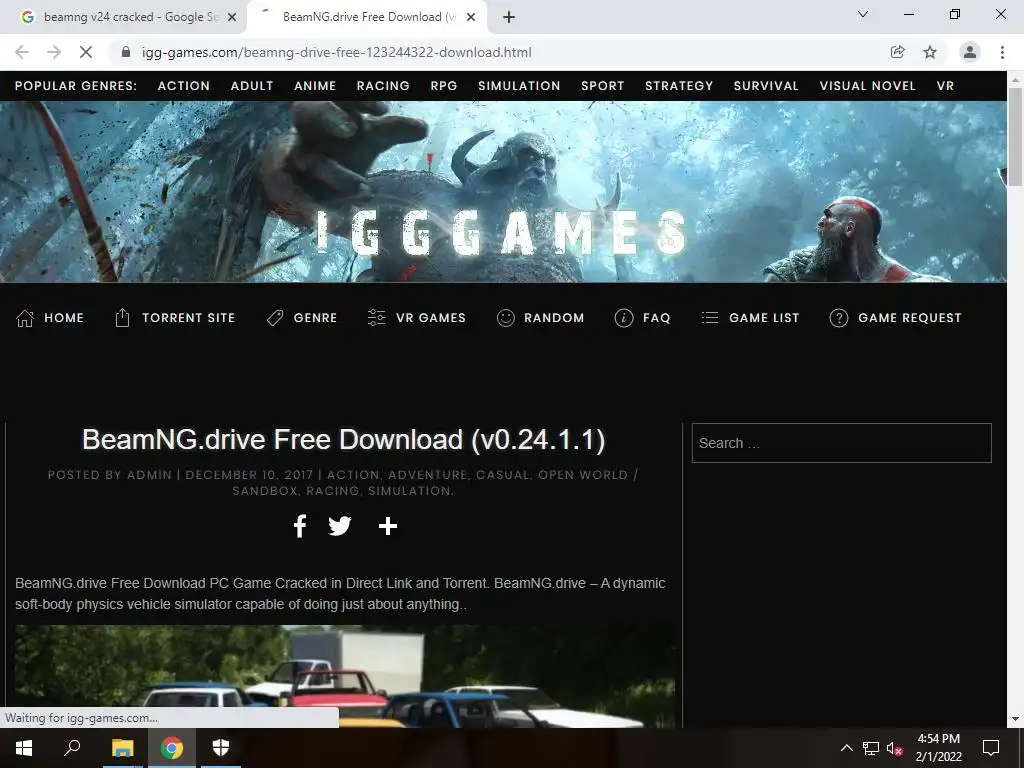The image size is (1024, 768).
Task: Open the Windows Start menu
Action: (x=24, y=748)
